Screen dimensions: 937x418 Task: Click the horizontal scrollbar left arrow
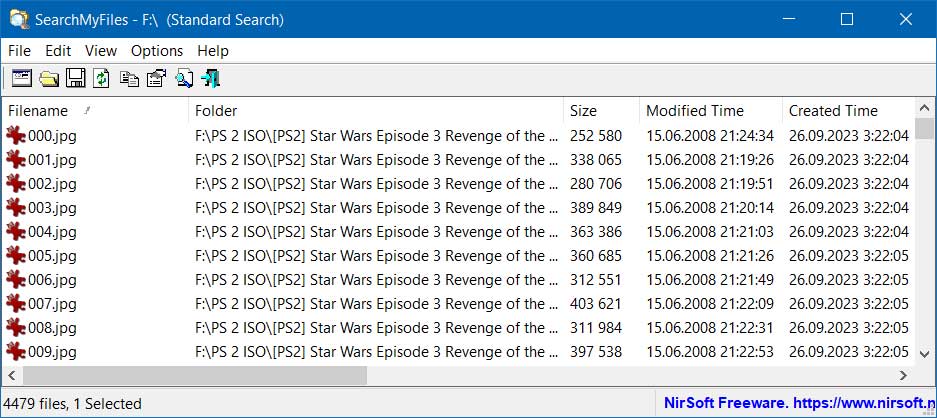(x=11, y=376)
